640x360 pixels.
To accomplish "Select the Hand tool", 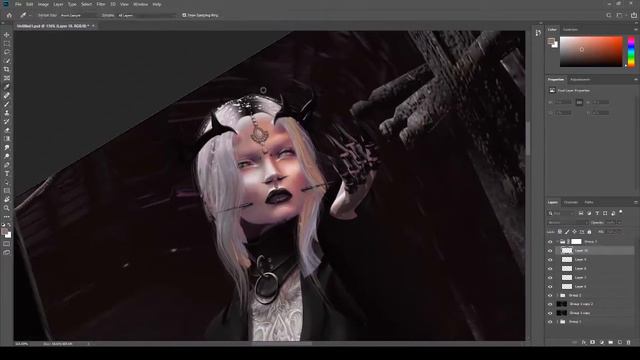I will click(x=7, y=199).
